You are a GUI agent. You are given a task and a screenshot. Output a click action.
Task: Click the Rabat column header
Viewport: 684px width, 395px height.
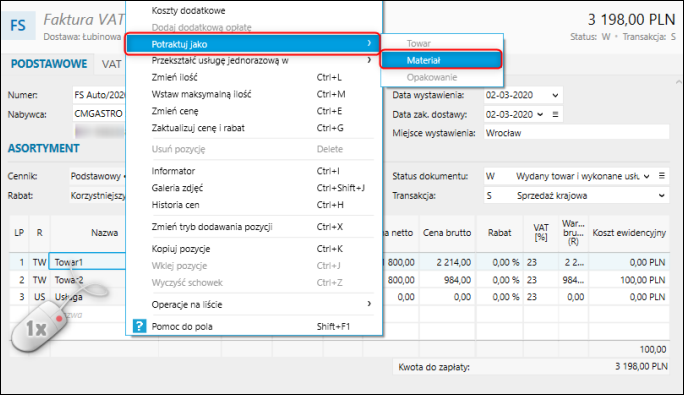[499, 233]
